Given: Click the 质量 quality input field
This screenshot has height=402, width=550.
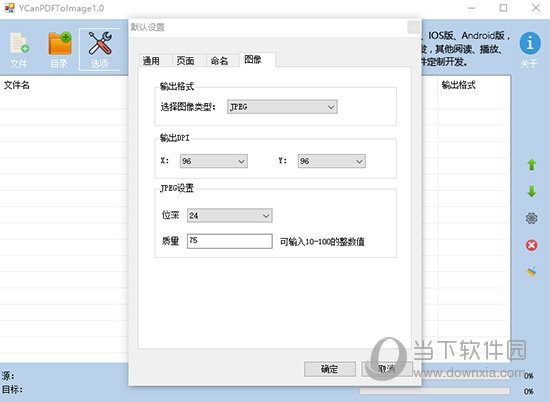Looking at the screenshot, I should coord(230,241).
